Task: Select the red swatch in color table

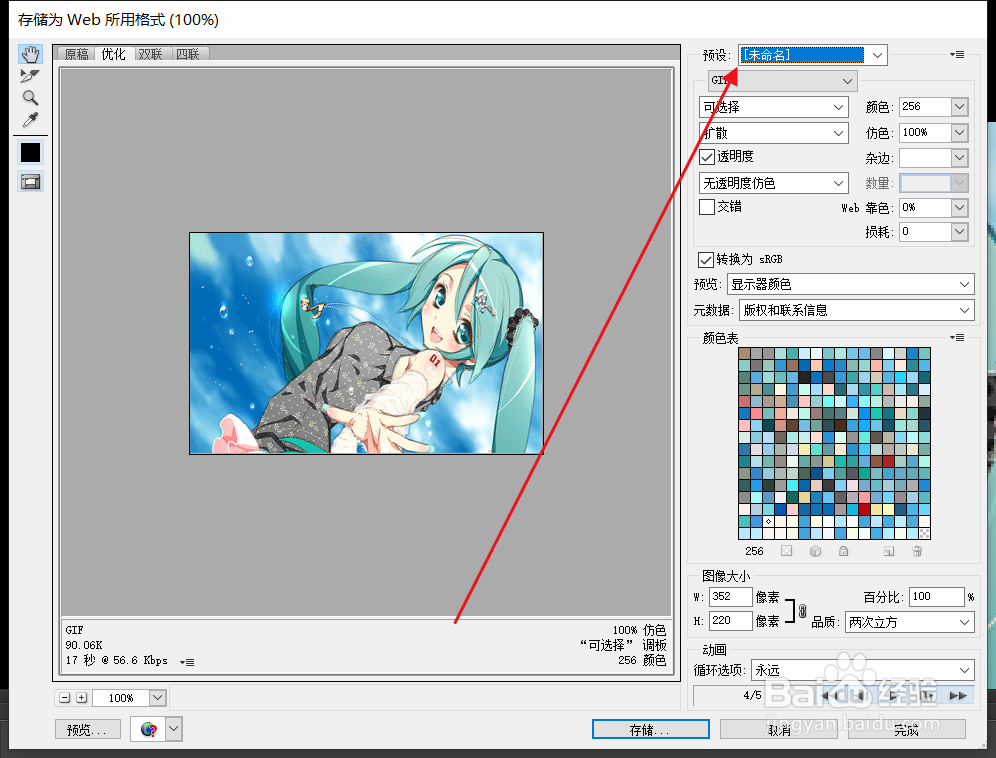Action: pos(864,510)
